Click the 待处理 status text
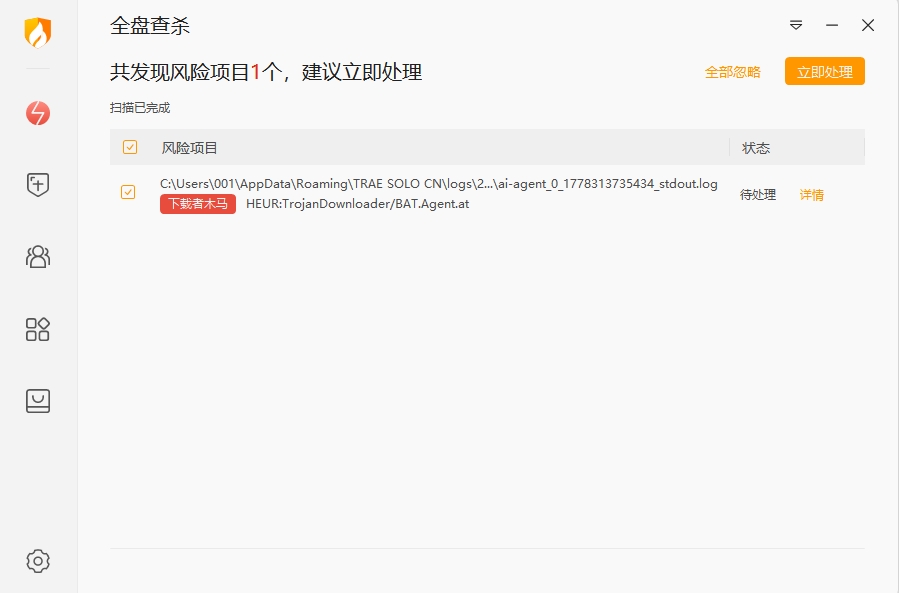This screenshot has height=593, width=899. [758, 195]
